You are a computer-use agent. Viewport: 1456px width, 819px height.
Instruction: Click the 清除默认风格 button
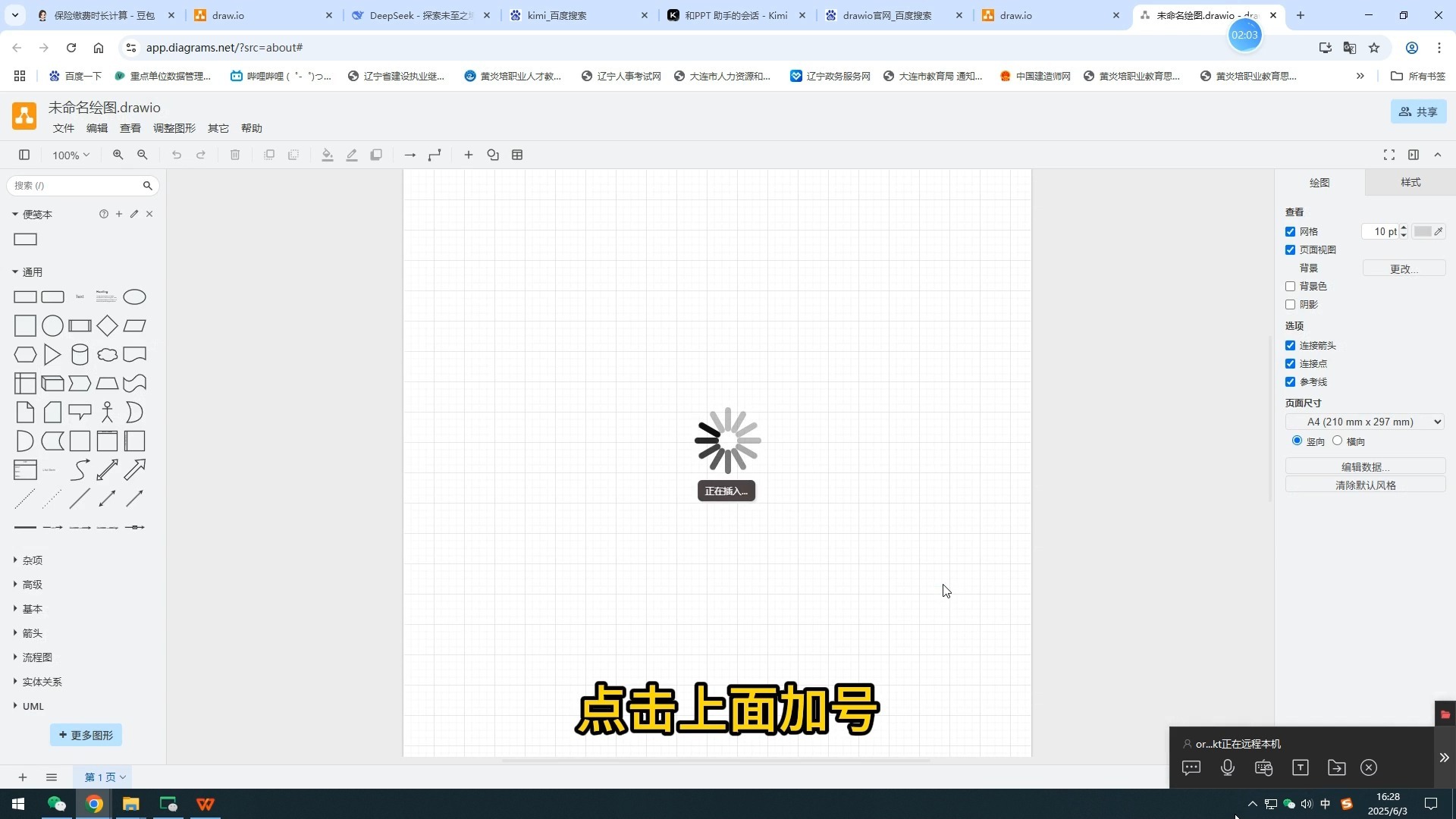coord(1365,485)
